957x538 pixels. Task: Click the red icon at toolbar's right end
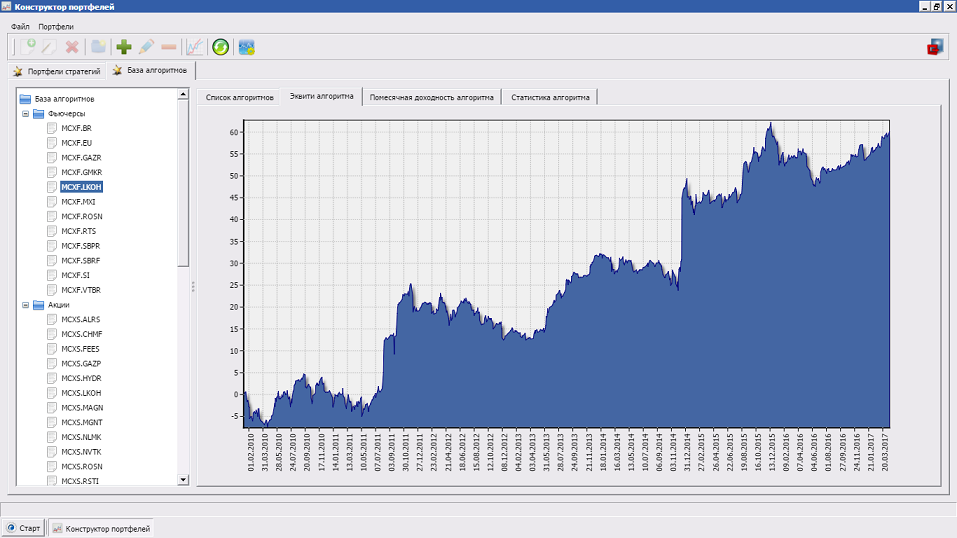[x=935, y=46]
